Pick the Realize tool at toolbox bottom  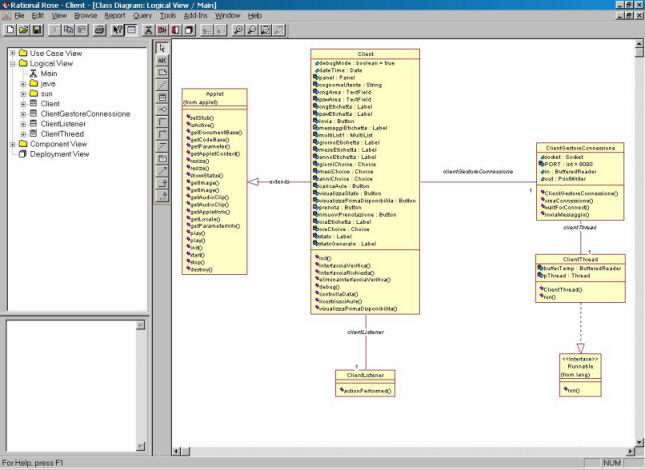click(162, 195)
